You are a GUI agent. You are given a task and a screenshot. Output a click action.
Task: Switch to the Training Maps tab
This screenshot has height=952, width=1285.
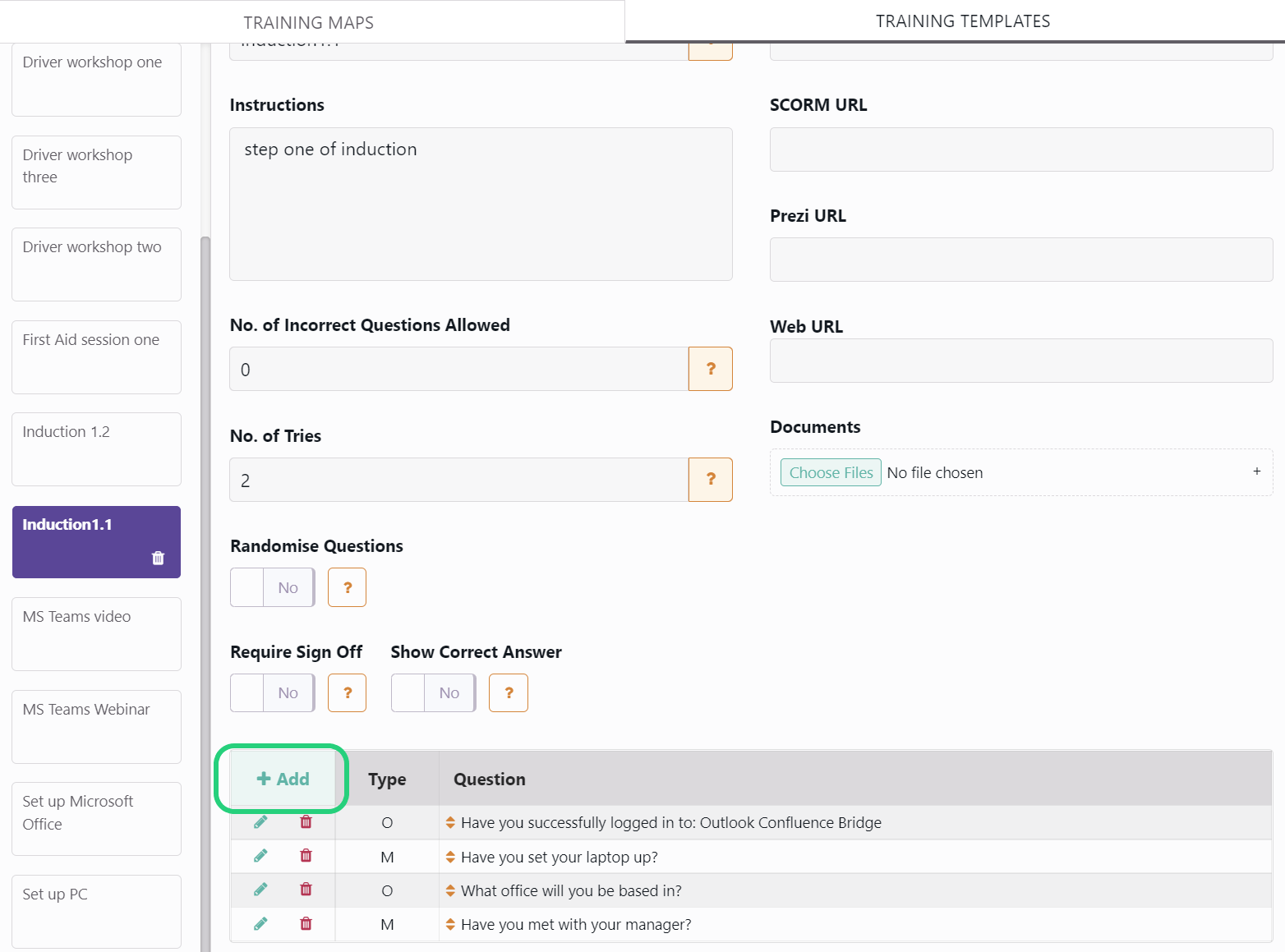[309, 22]
